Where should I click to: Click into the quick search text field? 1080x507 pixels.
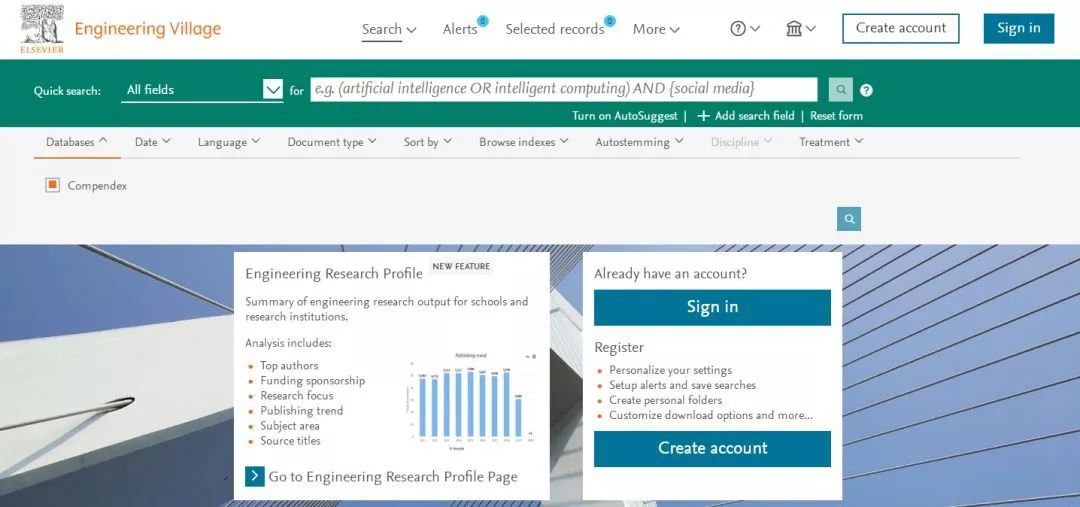pos(563,90)
